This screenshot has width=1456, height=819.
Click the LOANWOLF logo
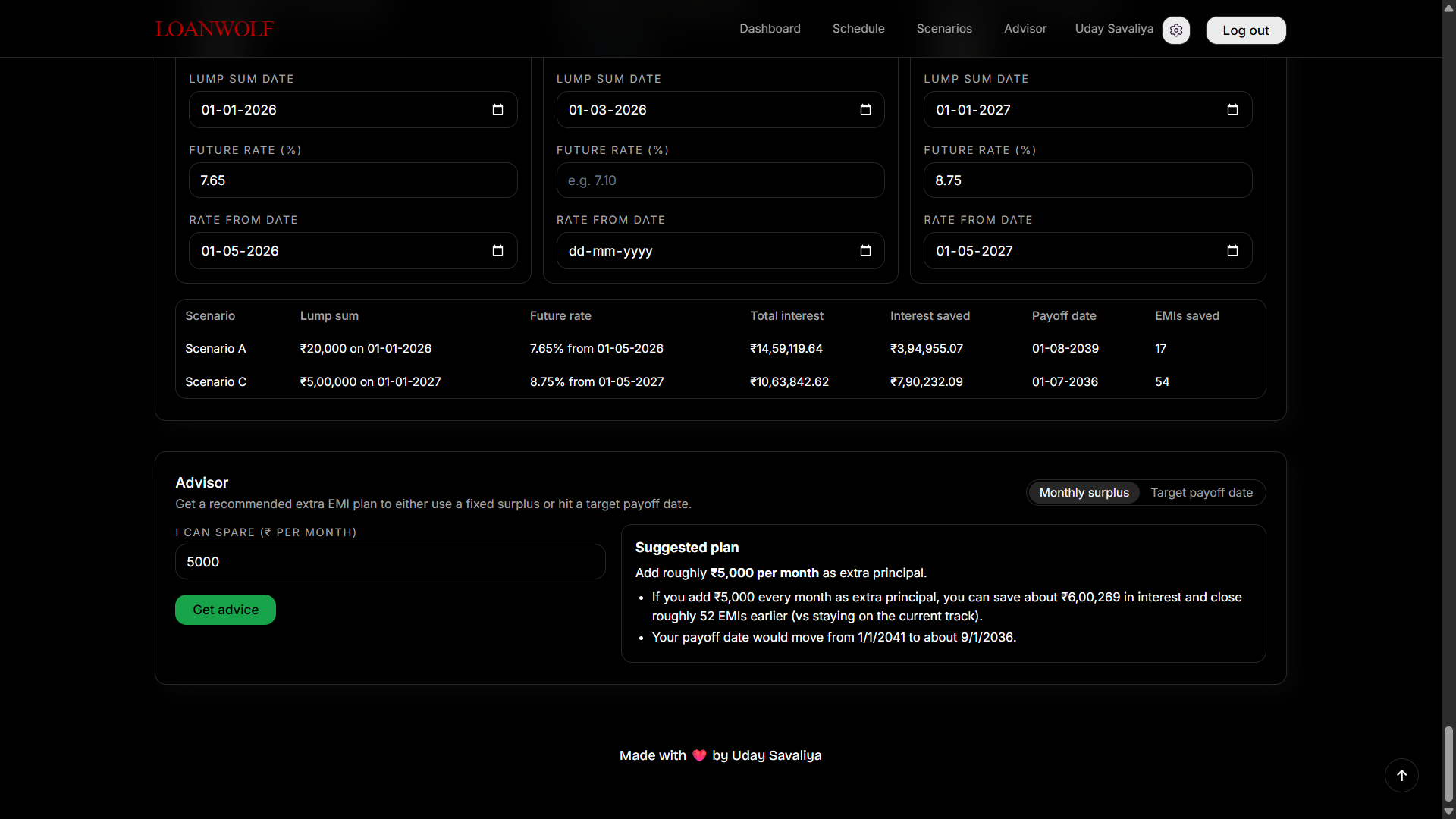point(215,29)
